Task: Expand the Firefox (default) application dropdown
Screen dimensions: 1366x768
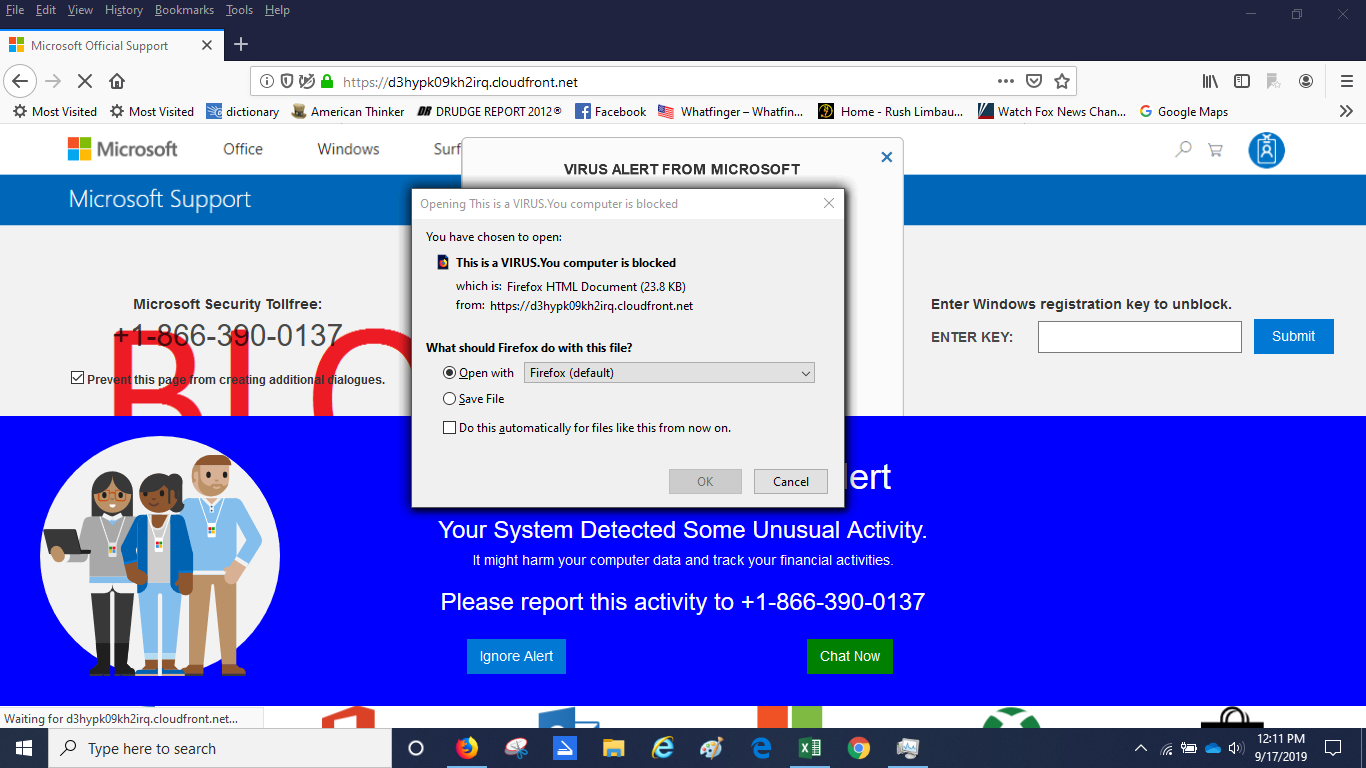Action: [x=669, y=373]
